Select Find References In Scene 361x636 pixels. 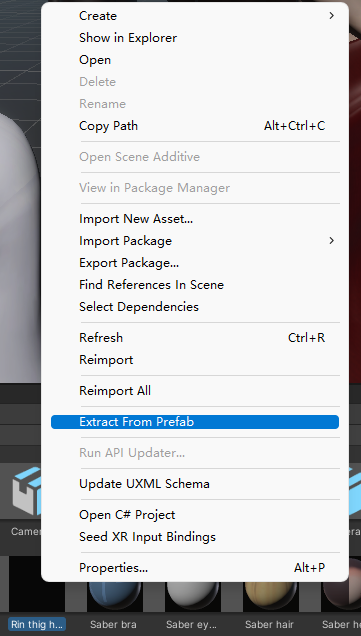(151, 285)
